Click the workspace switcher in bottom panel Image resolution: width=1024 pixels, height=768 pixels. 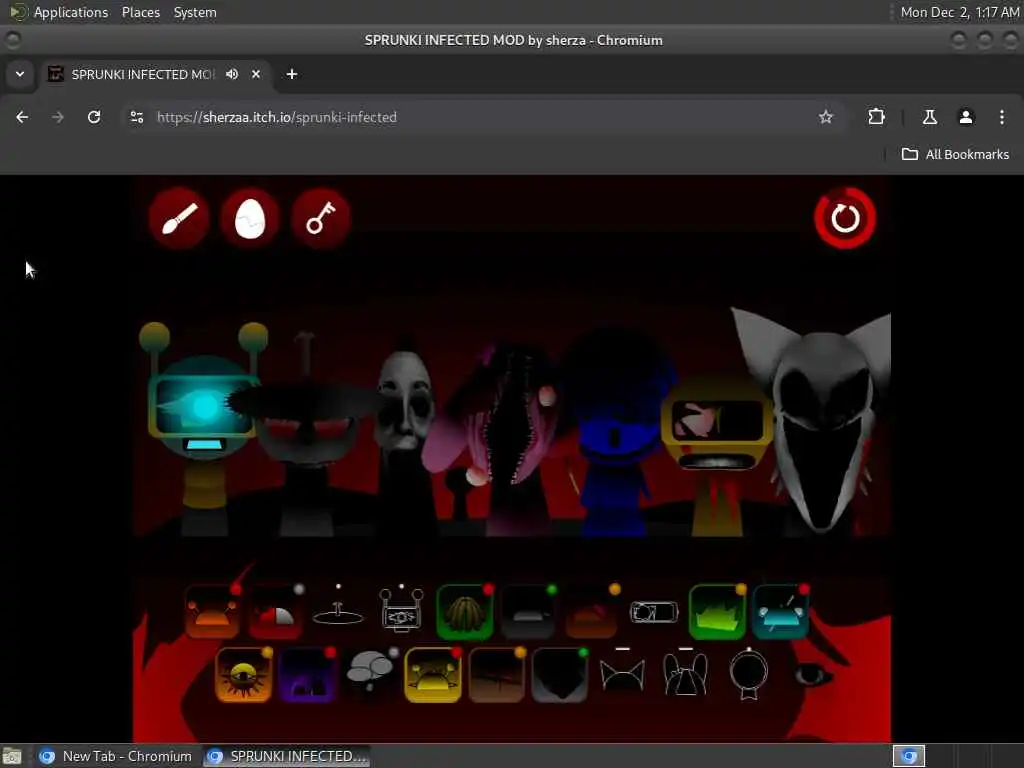point(908,756)
